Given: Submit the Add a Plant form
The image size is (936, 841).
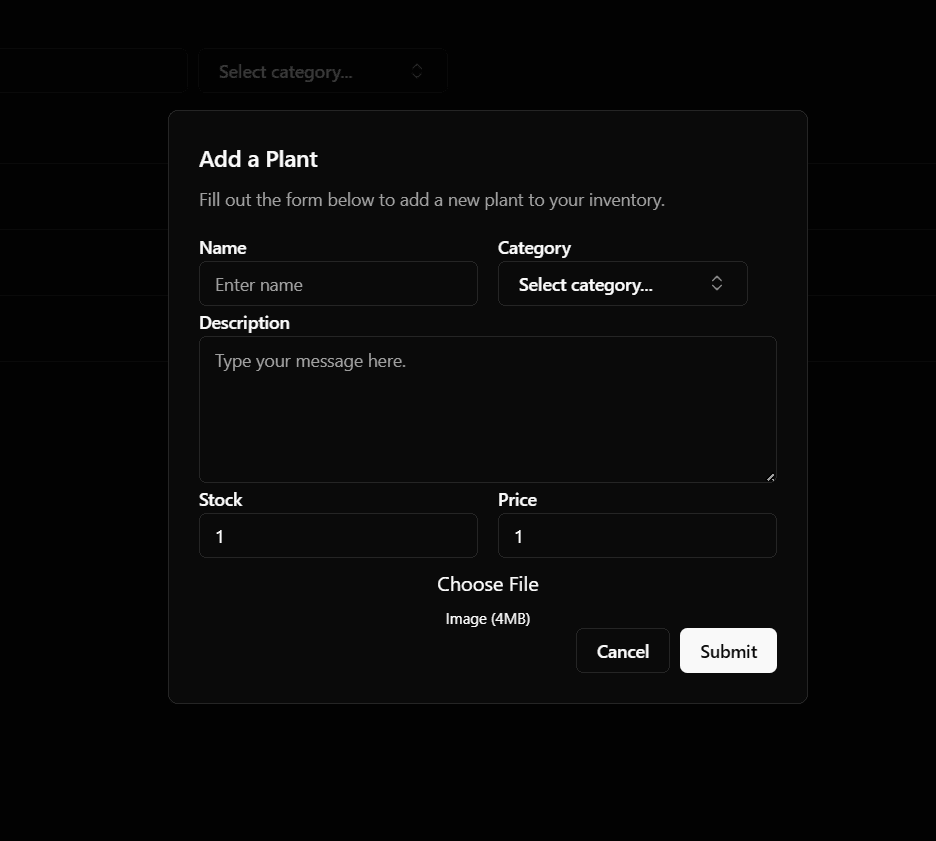Looking at the screenshot, I should tap(728, 651).
